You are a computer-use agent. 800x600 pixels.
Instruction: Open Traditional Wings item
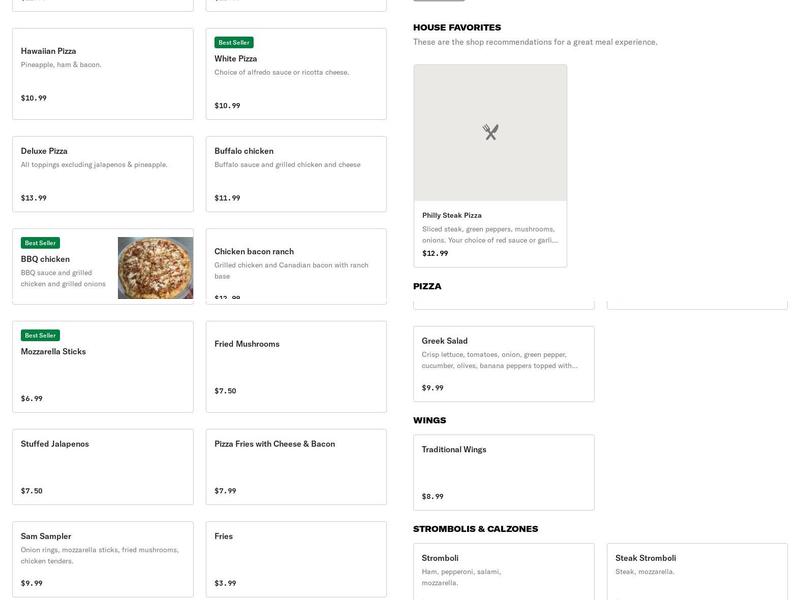[x=504, y=472]
